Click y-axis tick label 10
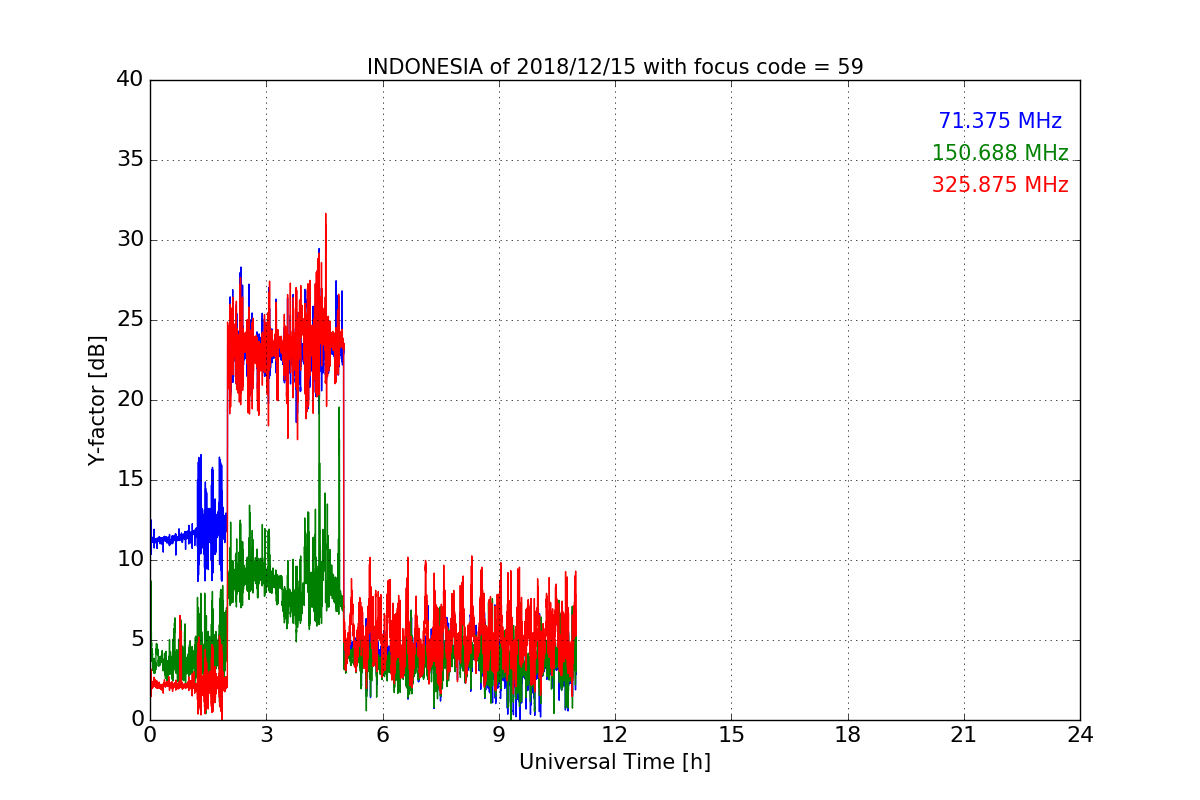 (130, 560)
